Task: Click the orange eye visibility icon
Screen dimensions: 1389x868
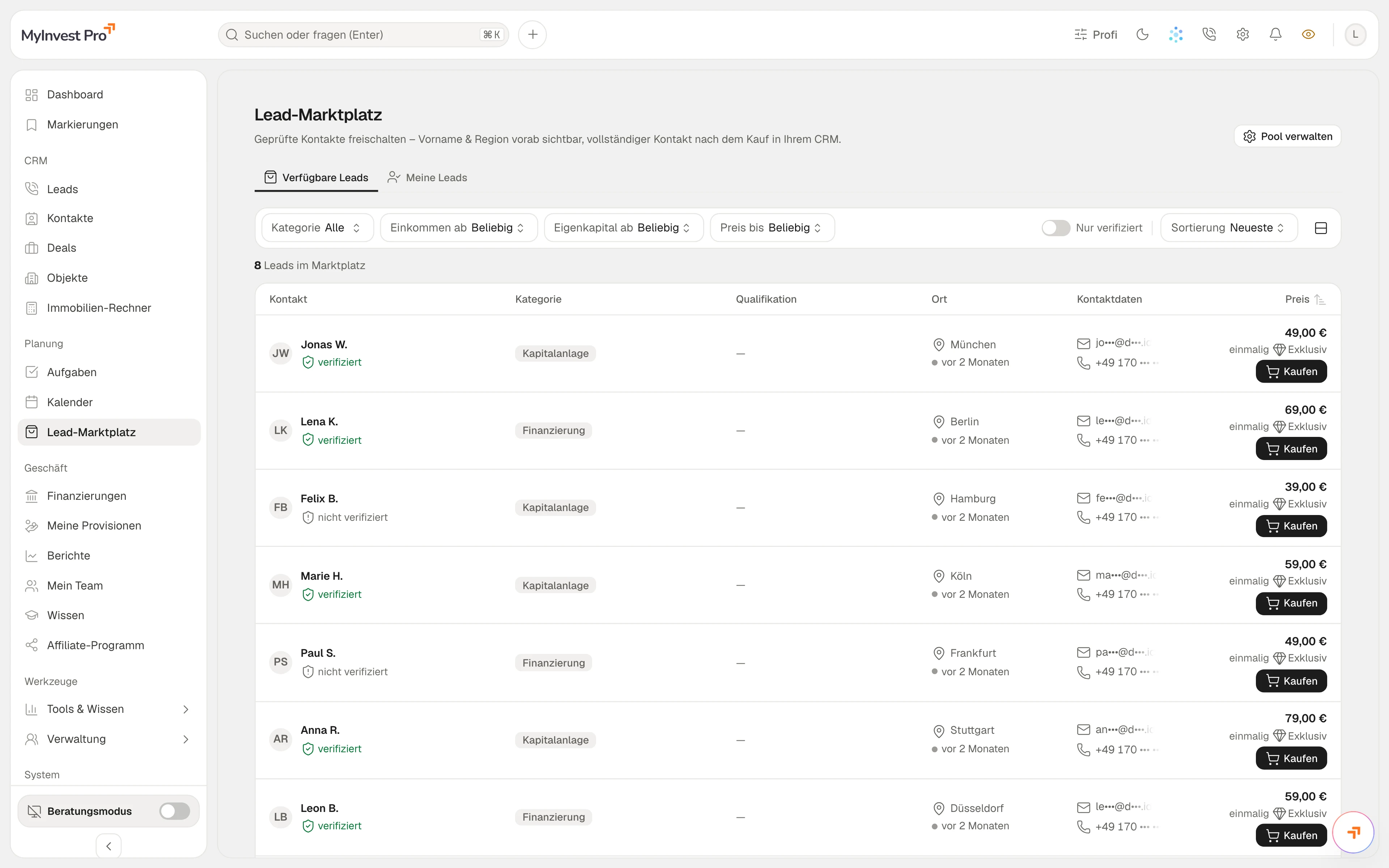Action: pyautogui.click(x=1309, y=34)
